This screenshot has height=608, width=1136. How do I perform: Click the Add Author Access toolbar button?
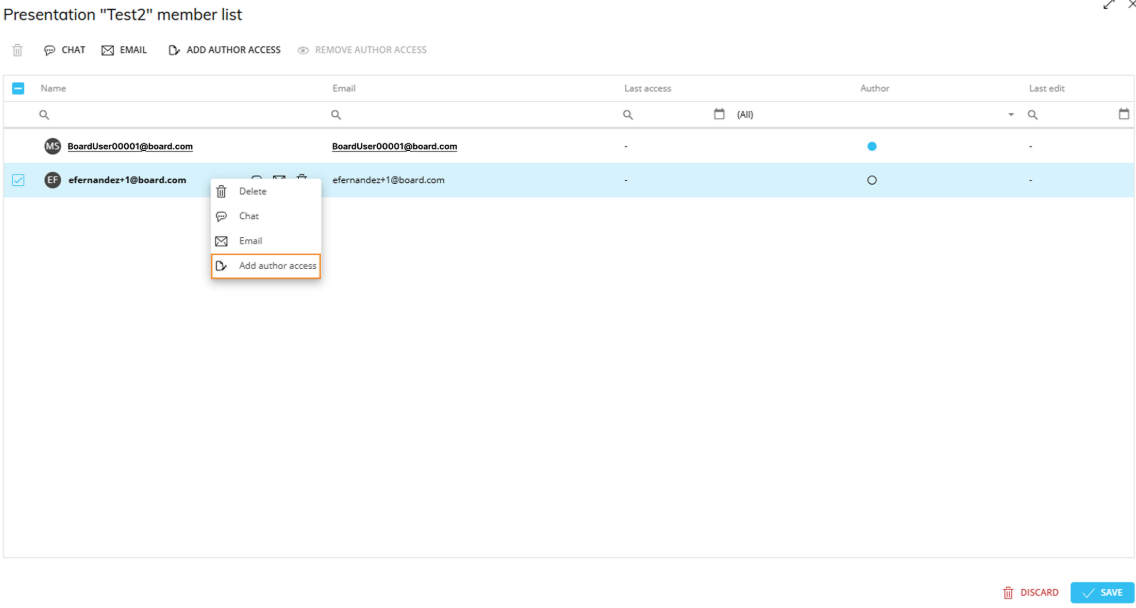coord(225,50)
